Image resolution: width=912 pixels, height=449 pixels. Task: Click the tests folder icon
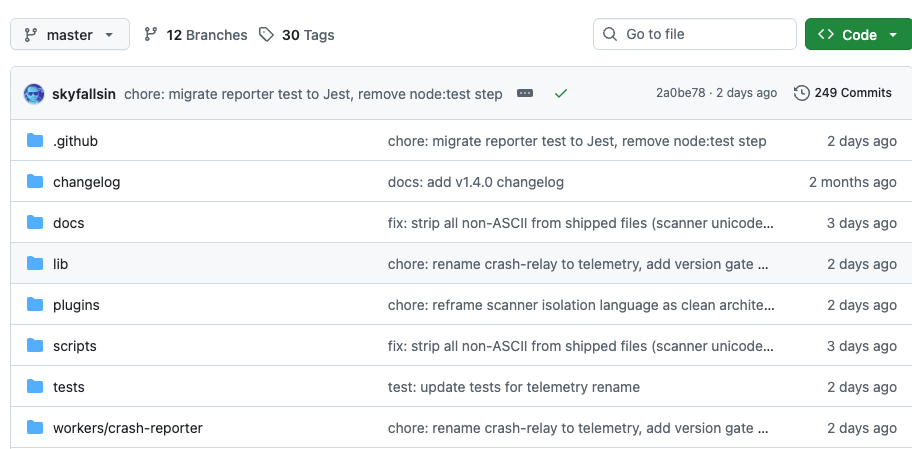click(x=35, y=387)
